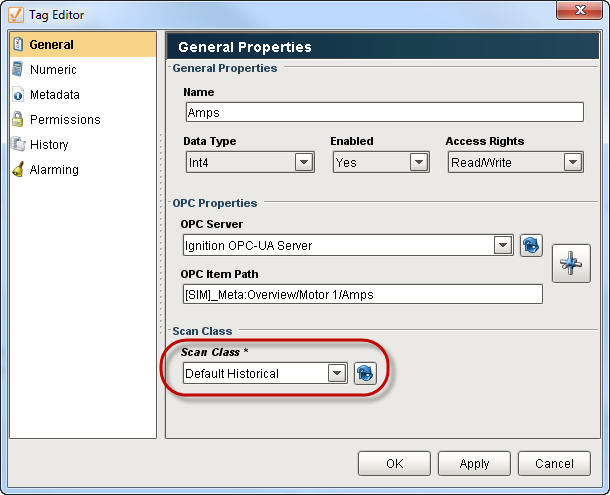Viewport: 610px width, 495px height.
Task: Click the Scan Class edit icon
Action: click(365, 373)
